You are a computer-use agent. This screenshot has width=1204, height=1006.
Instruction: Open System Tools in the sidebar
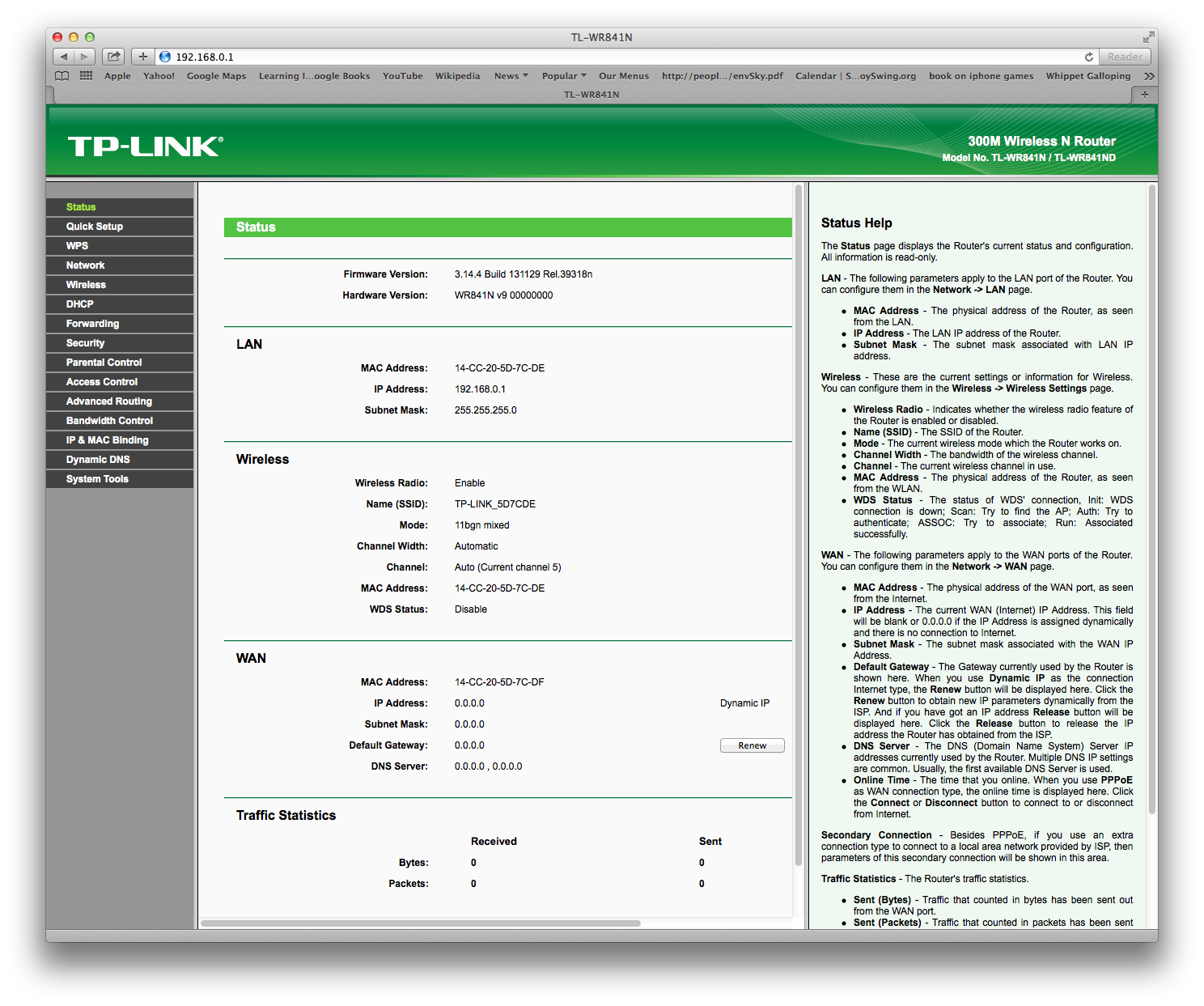tap(120, 479)
